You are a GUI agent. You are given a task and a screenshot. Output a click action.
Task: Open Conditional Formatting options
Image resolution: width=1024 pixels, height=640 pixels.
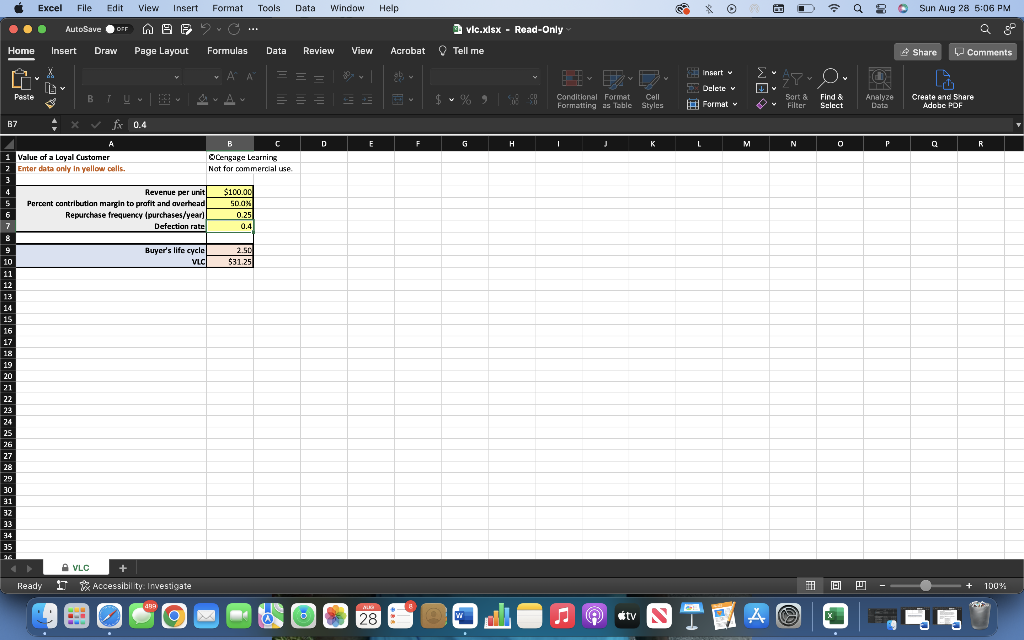578,80
